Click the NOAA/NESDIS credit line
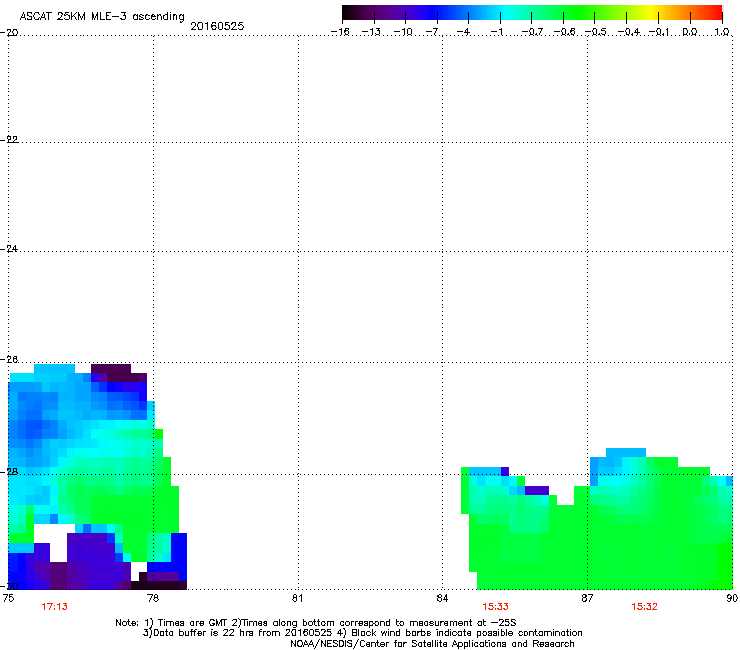The image size is (740, 650). pyautogui.click(x=432, y=643)
